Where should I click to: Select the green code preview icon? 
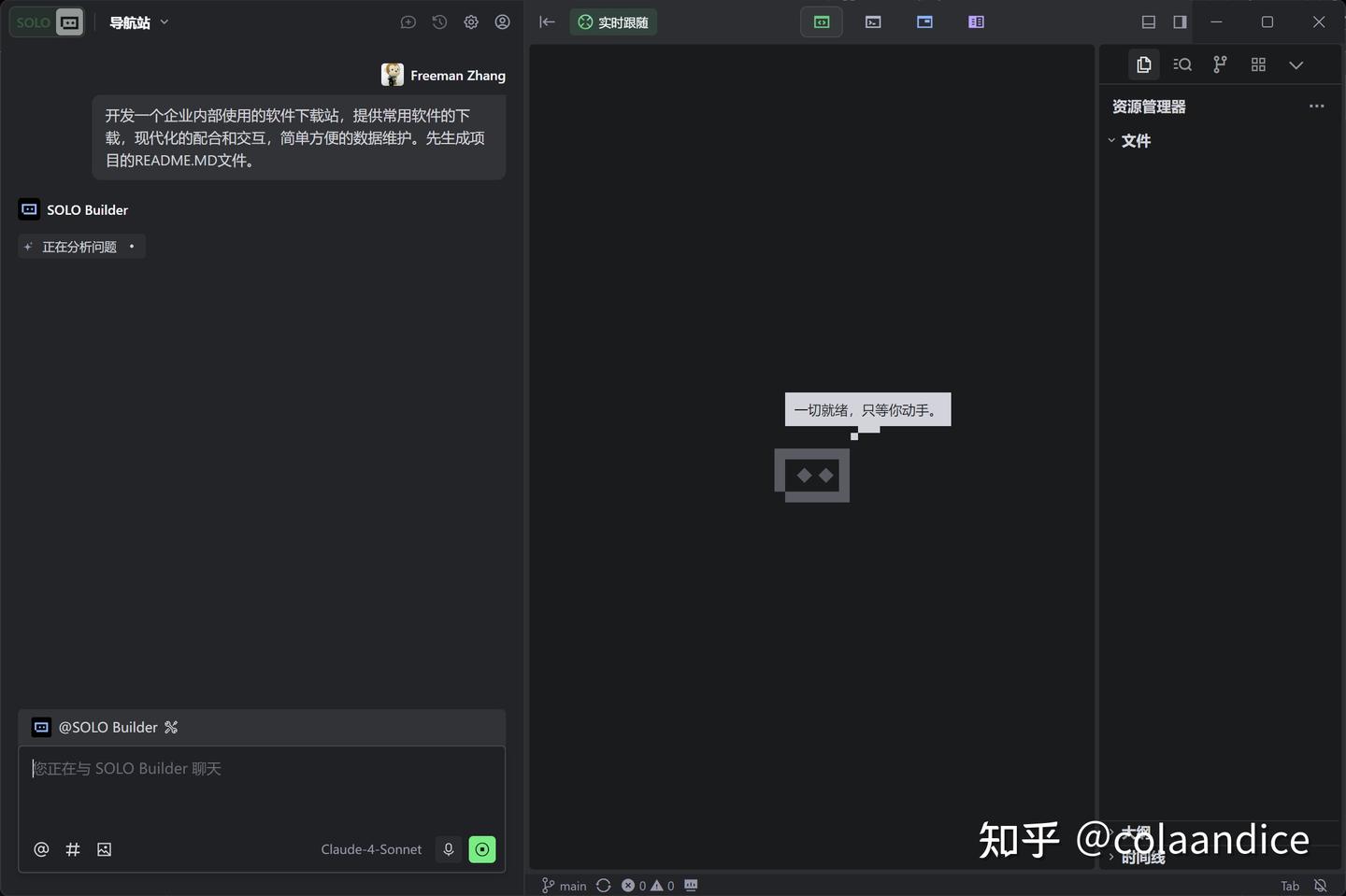tap(820, 21)
